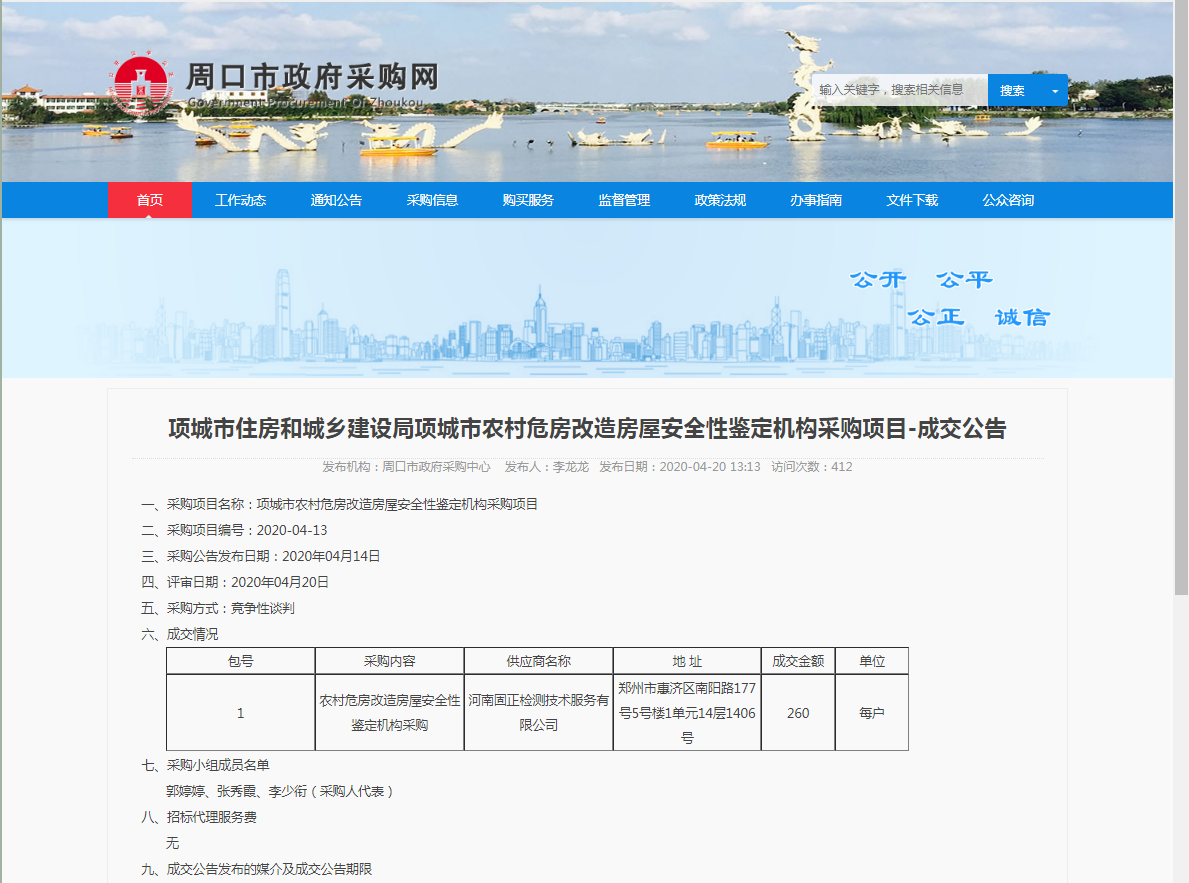
Task: Click the site title 周口市政府采购网
Action: point(313,78)
